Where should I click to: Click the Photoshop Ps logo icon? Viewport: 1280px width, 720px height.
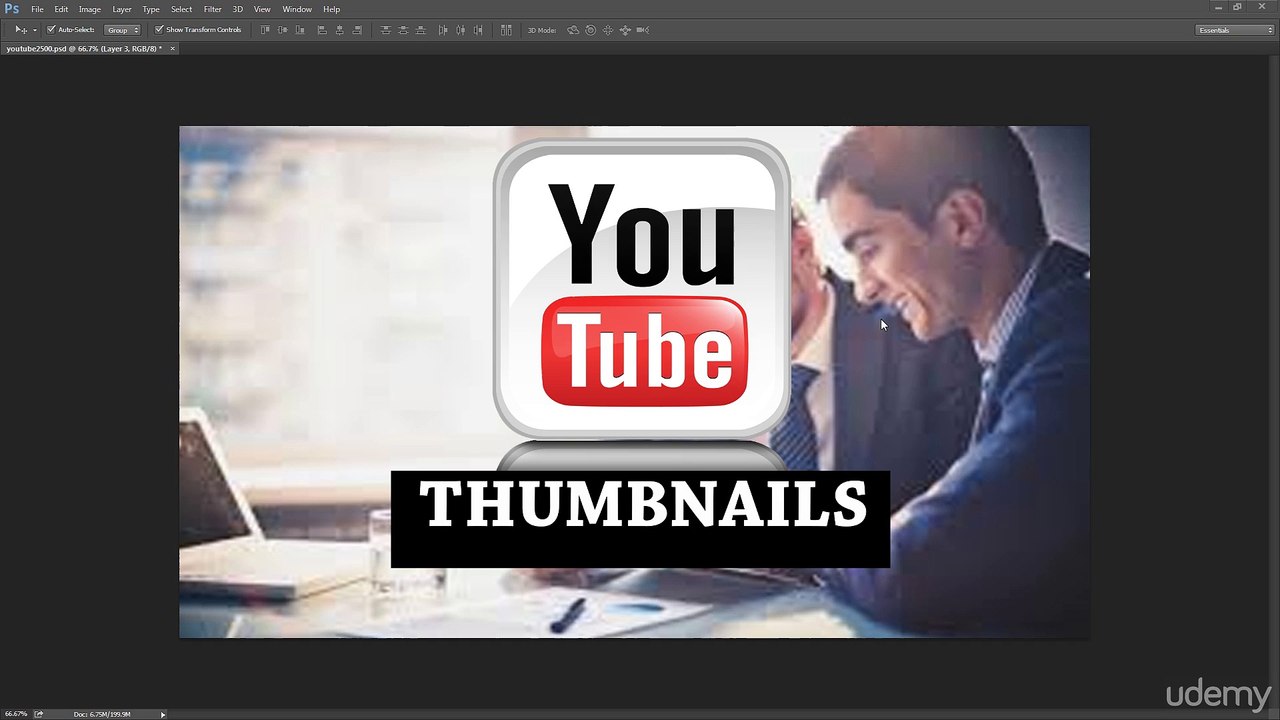(12, 9)
